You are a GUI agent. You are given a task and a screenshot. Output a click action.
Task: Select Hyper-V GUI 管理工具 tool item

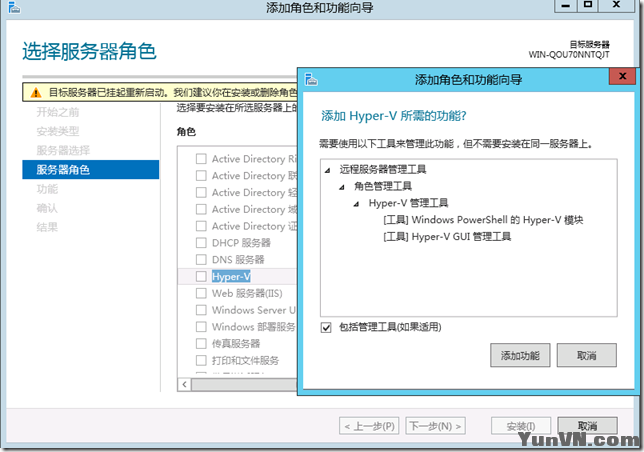pyautogui.click(x=447, y=236)
